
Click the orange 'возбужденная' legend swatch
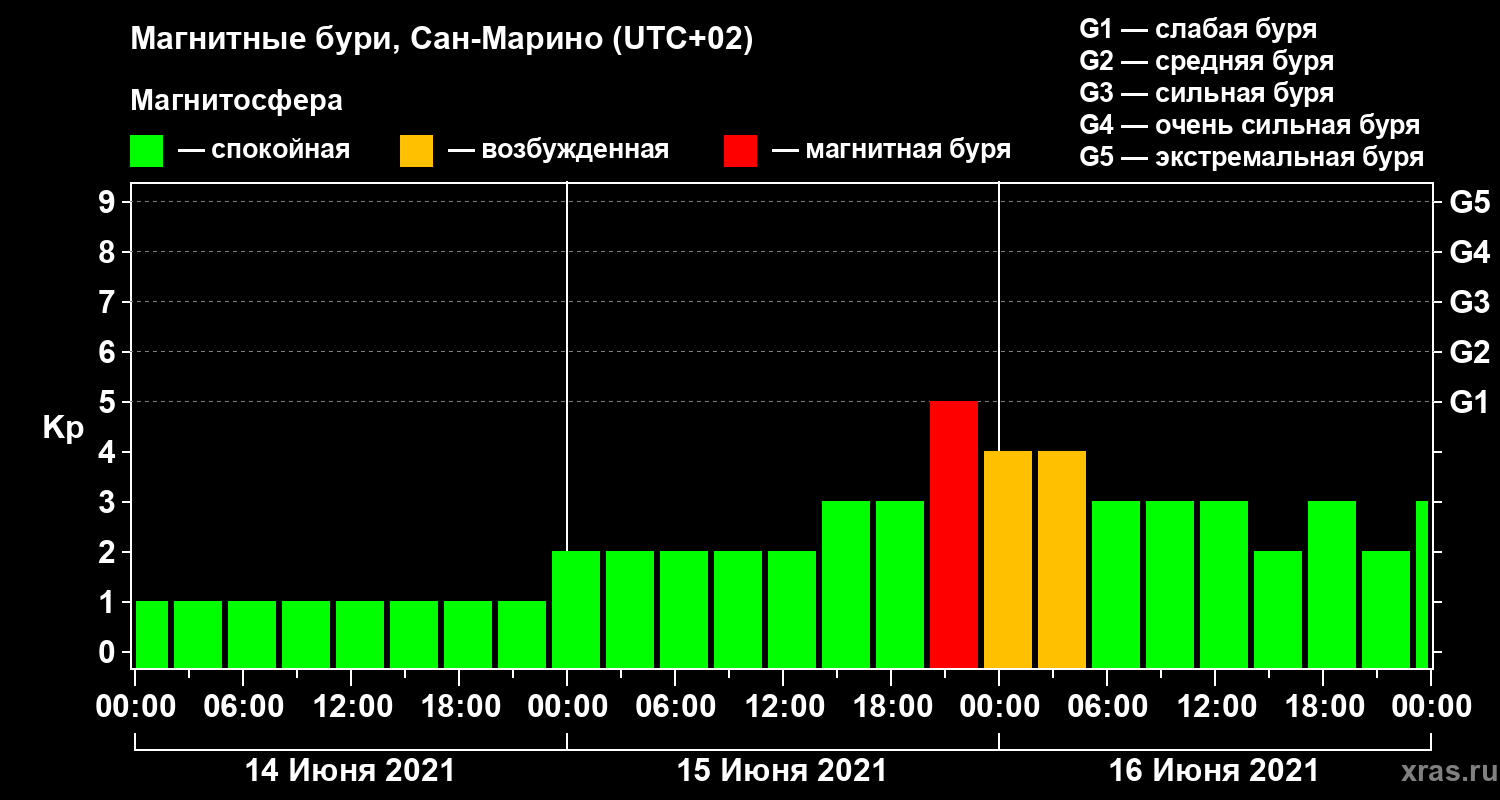pos(416,151)
